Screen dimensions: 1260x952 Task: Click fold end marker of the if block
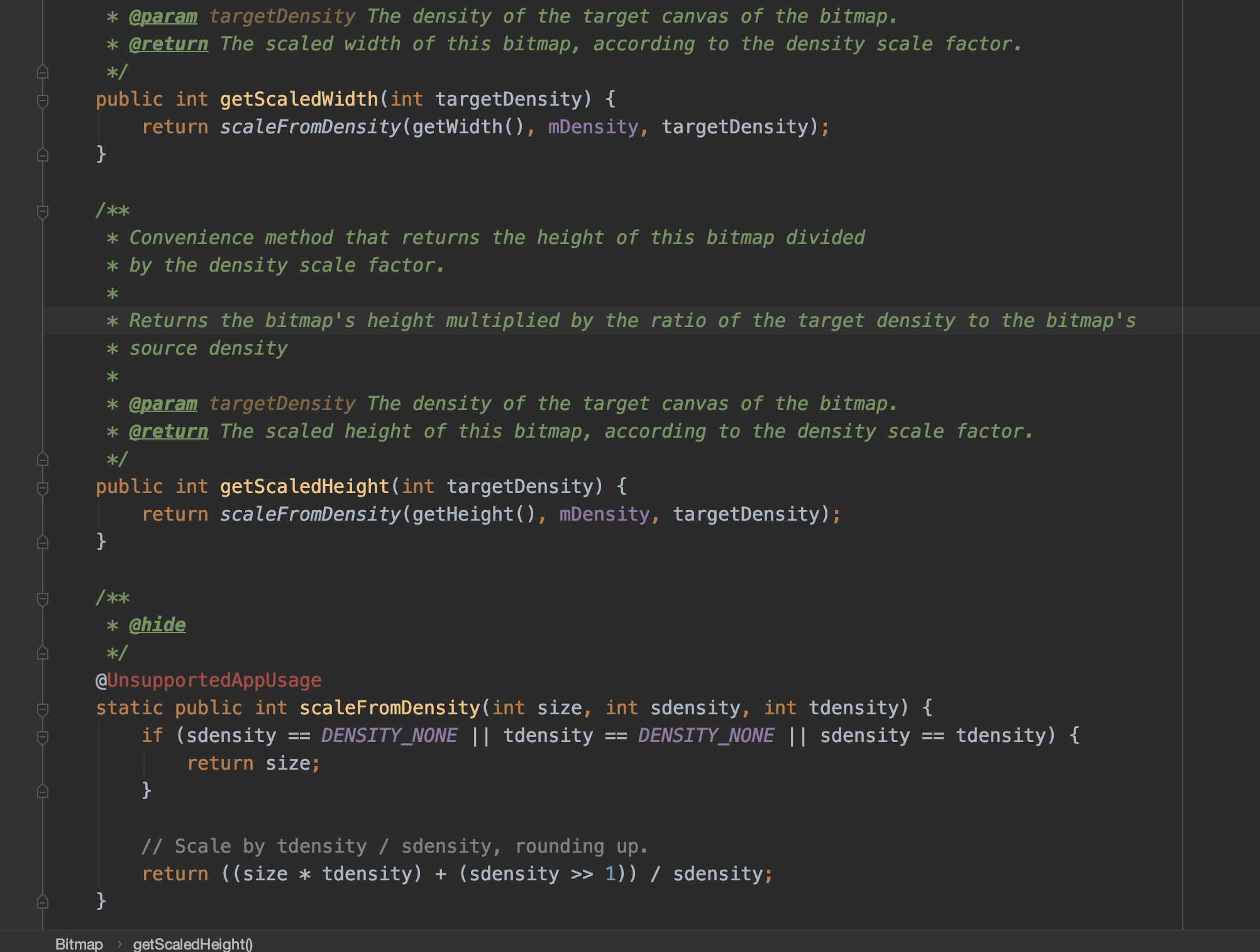pyautogui.click(x=43, y=791)
